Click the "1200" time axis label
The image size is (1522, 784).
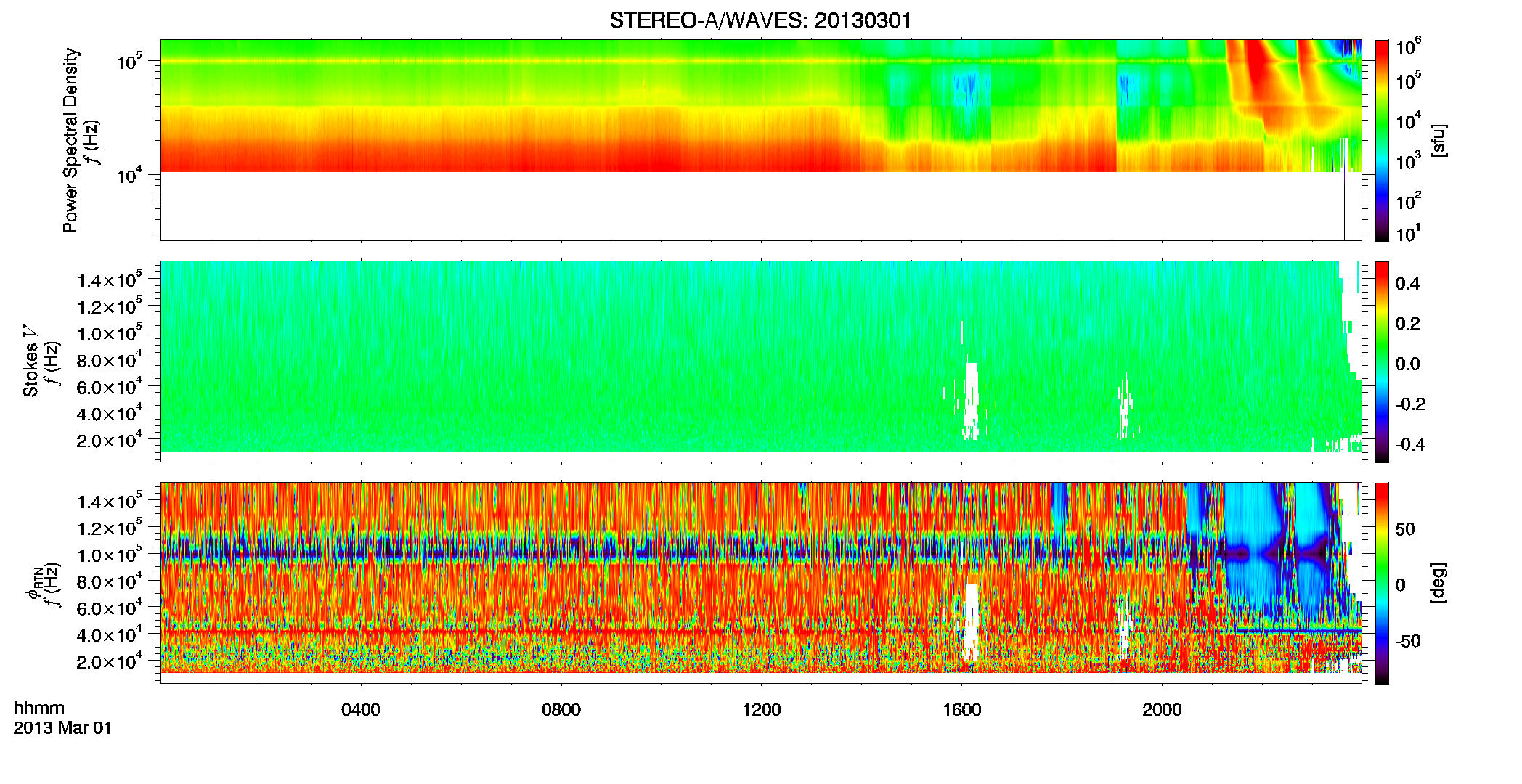point(762,710)
